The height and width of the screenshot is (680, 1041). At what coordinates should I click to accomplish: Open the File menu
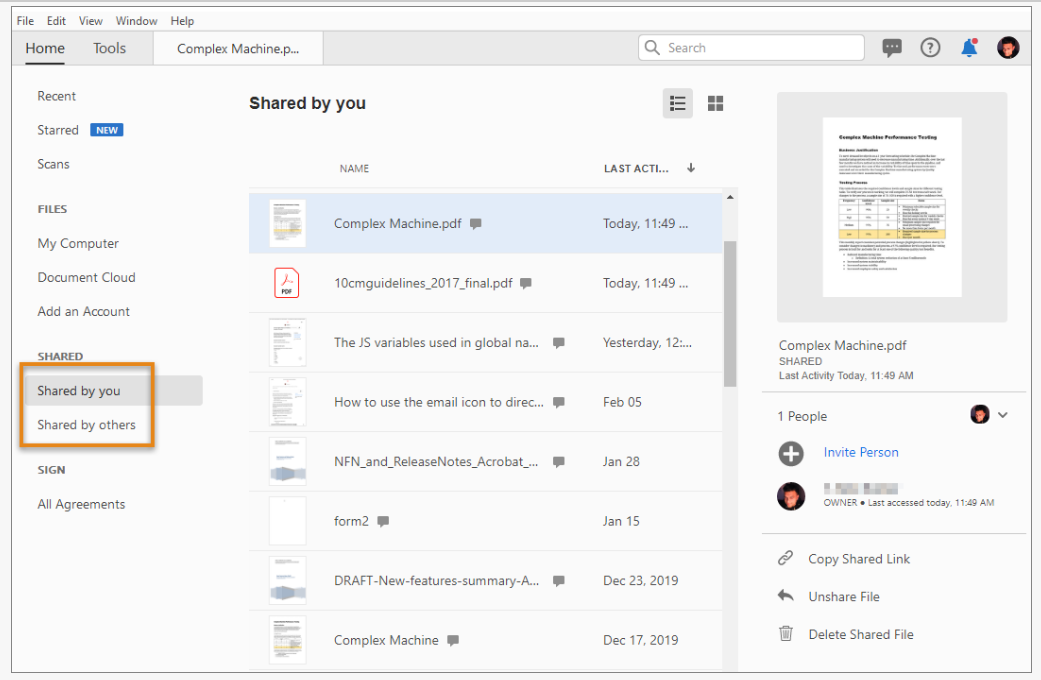click(x=24, y=20)
